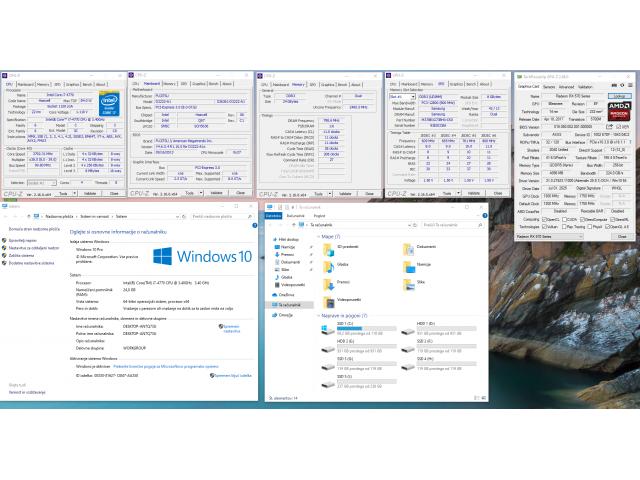Open Socket selection dropdown in CPU-Z CPU window
The width and height of the screenshot is (640, 480).
[41, 183]
